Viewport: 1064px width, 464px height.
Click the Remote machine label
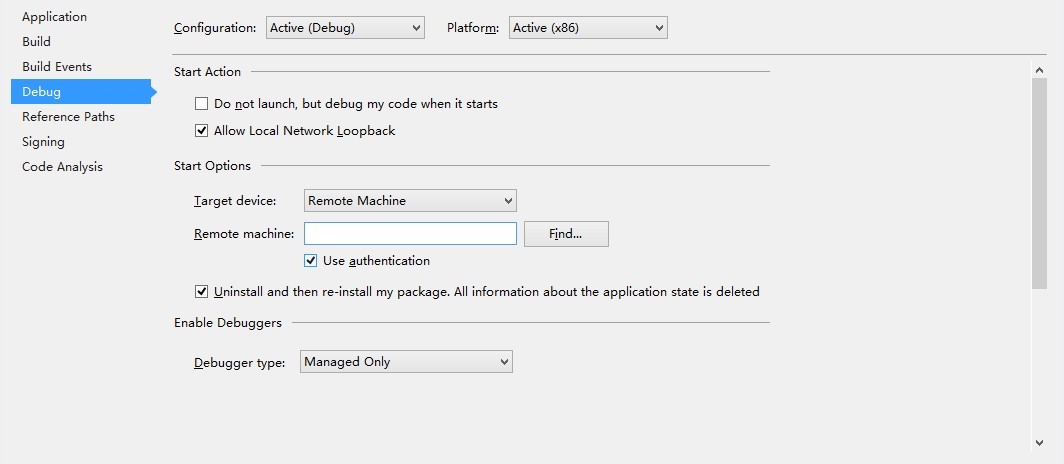[244, 234]
